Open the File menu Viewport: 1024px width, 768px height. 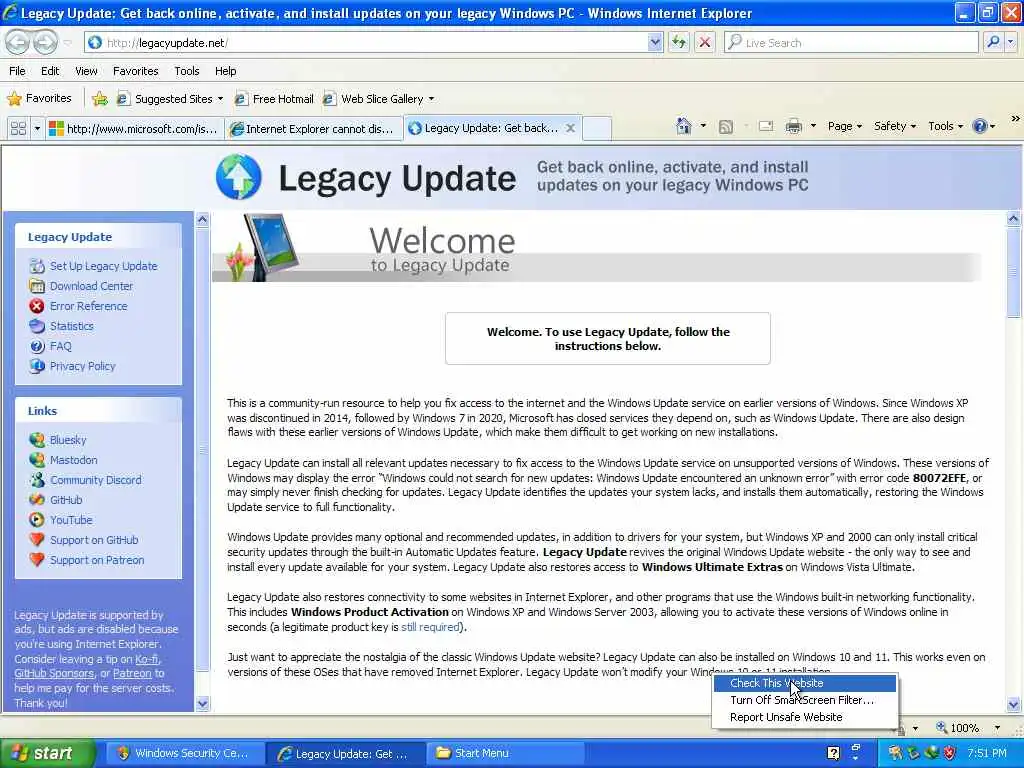[x=17, y=71]
